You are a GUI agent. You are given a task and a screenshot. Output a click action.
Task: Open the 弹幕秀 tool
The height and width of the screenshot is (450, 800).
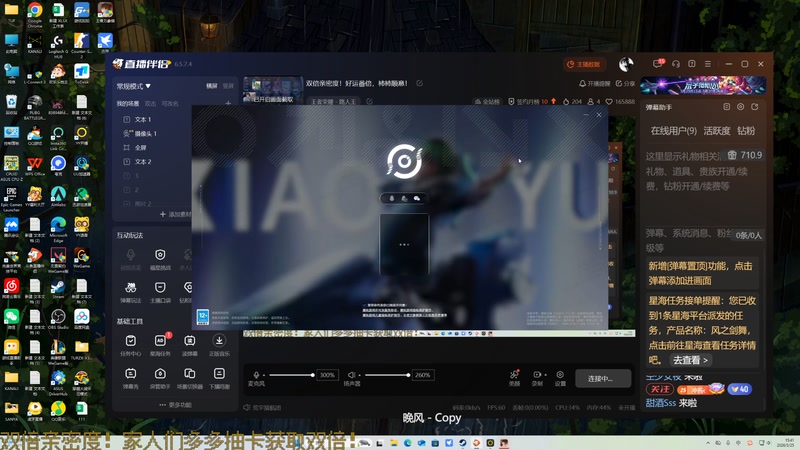click(x=131, y=378)
